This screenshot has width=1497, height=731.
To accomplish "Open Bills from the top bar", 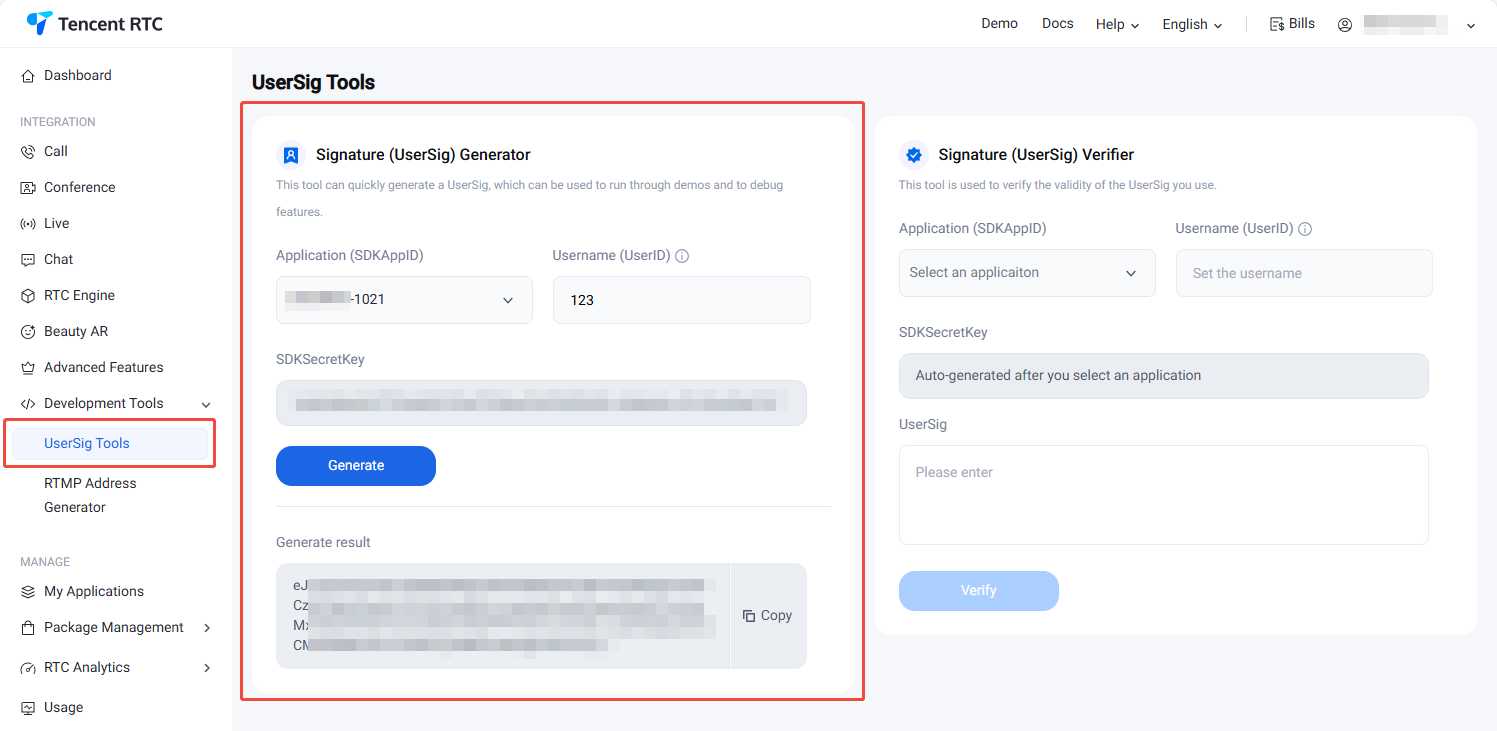I will (x=1292, y=24).
